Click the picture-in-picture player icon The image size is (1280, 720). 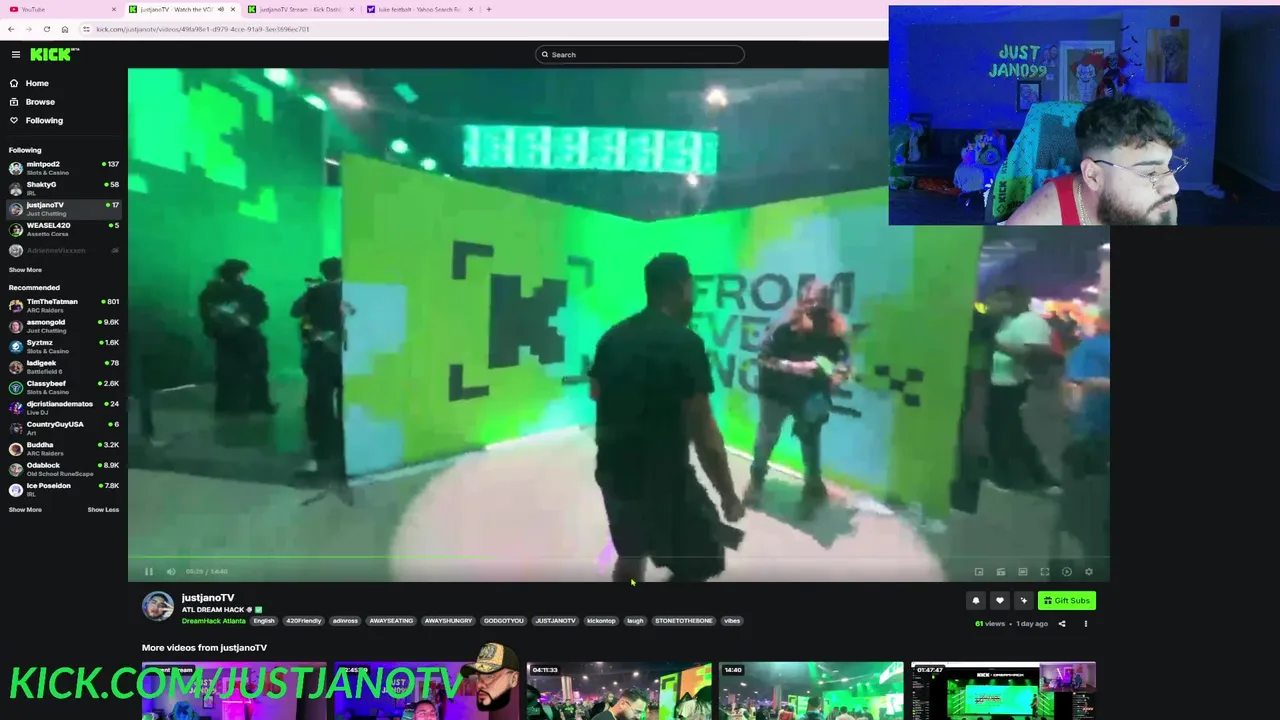coord(979,572)
